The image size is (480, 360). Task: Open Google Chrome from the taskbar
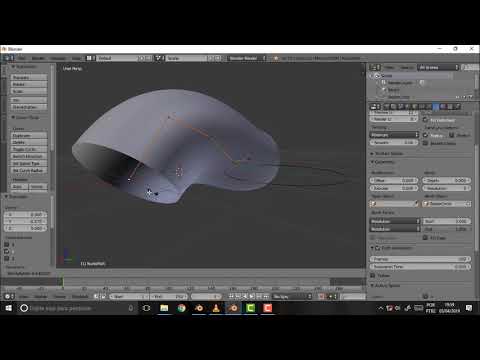coord(181,308)
